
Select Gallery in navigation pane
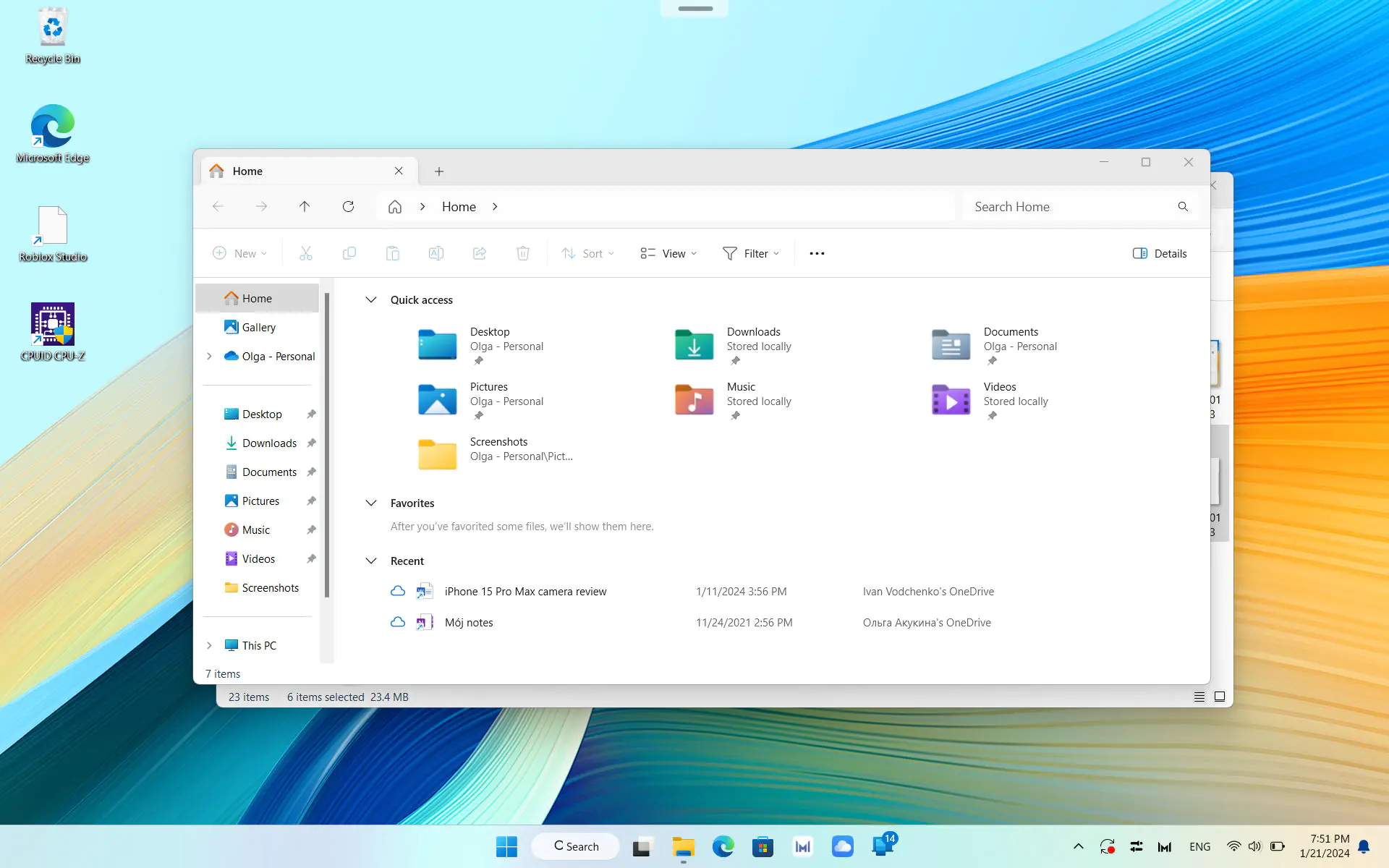click(x=257, y=328)
